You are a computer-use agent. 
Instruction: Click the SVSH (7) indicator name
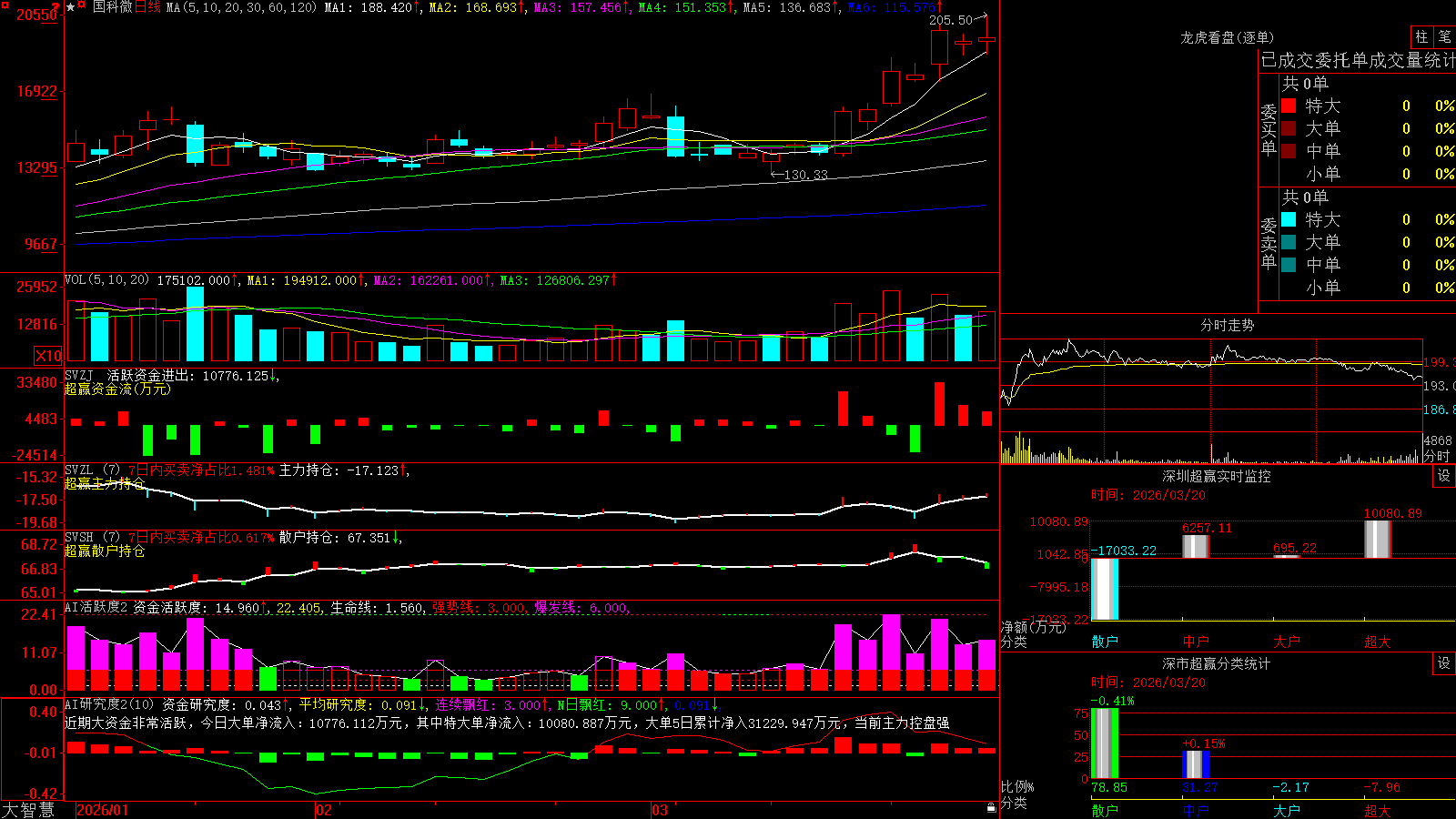[x=93, y=538]
